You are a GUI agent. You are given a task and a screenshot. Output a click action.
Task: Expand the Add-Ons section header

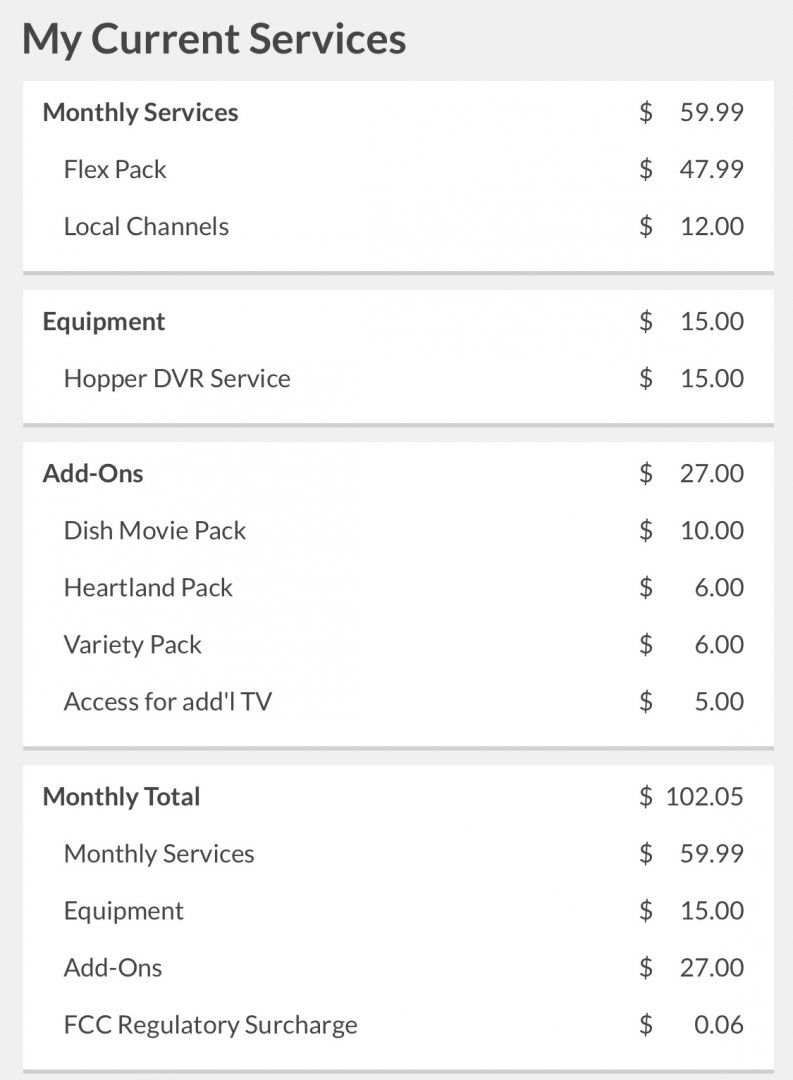pyautogui.click(x=398, y=474)
